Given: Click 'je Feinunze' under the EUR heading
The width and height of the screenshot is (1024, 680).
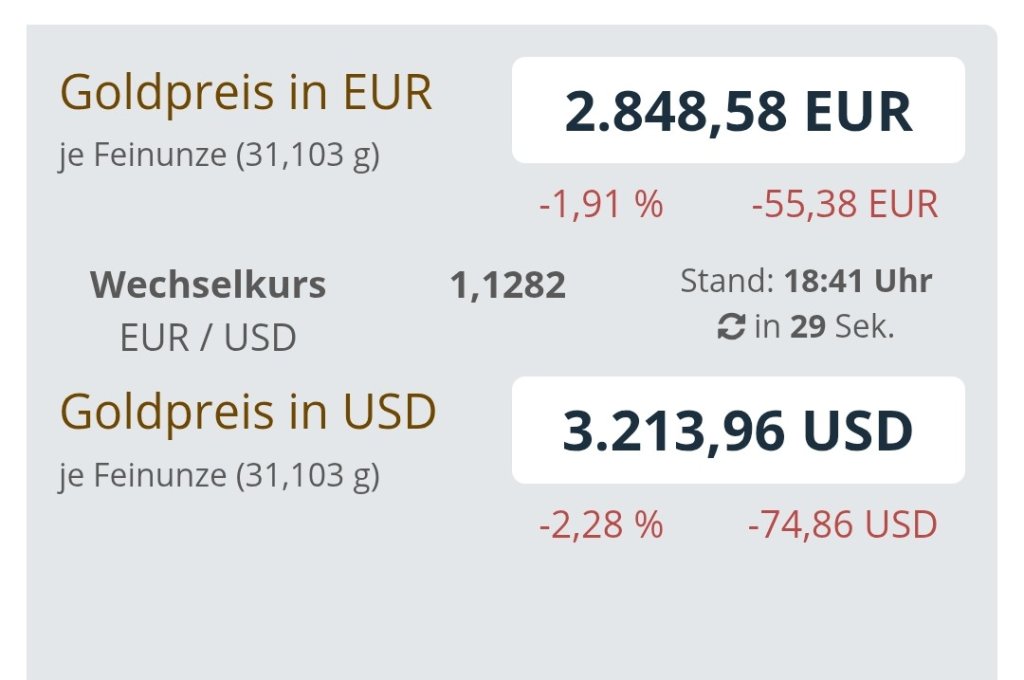Looking at the screenshot, I should [x=143, y=155].
